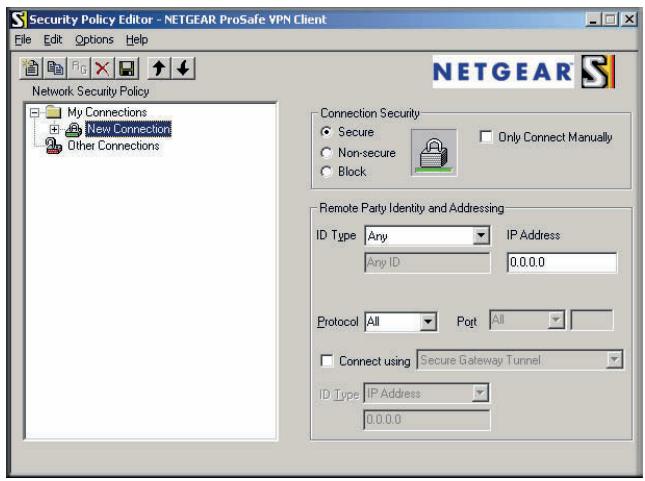Click the padlock security image

click(x=434, y=153)
